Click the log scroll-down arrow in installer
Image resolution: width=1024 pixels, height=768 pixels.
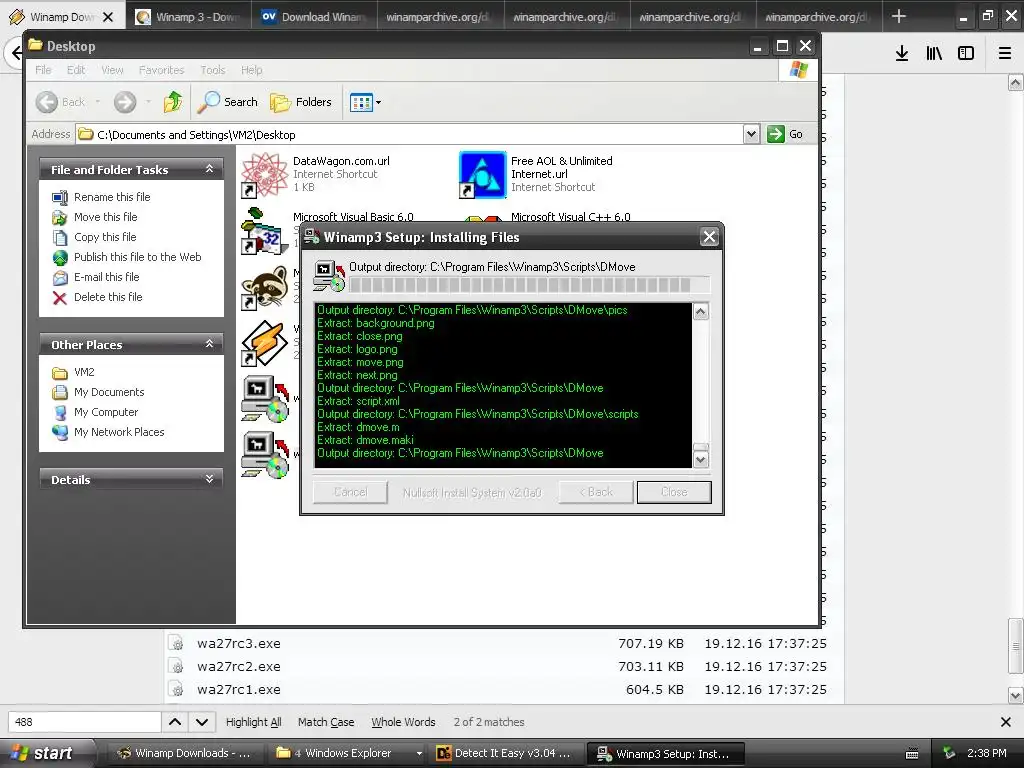coord(701,460)
